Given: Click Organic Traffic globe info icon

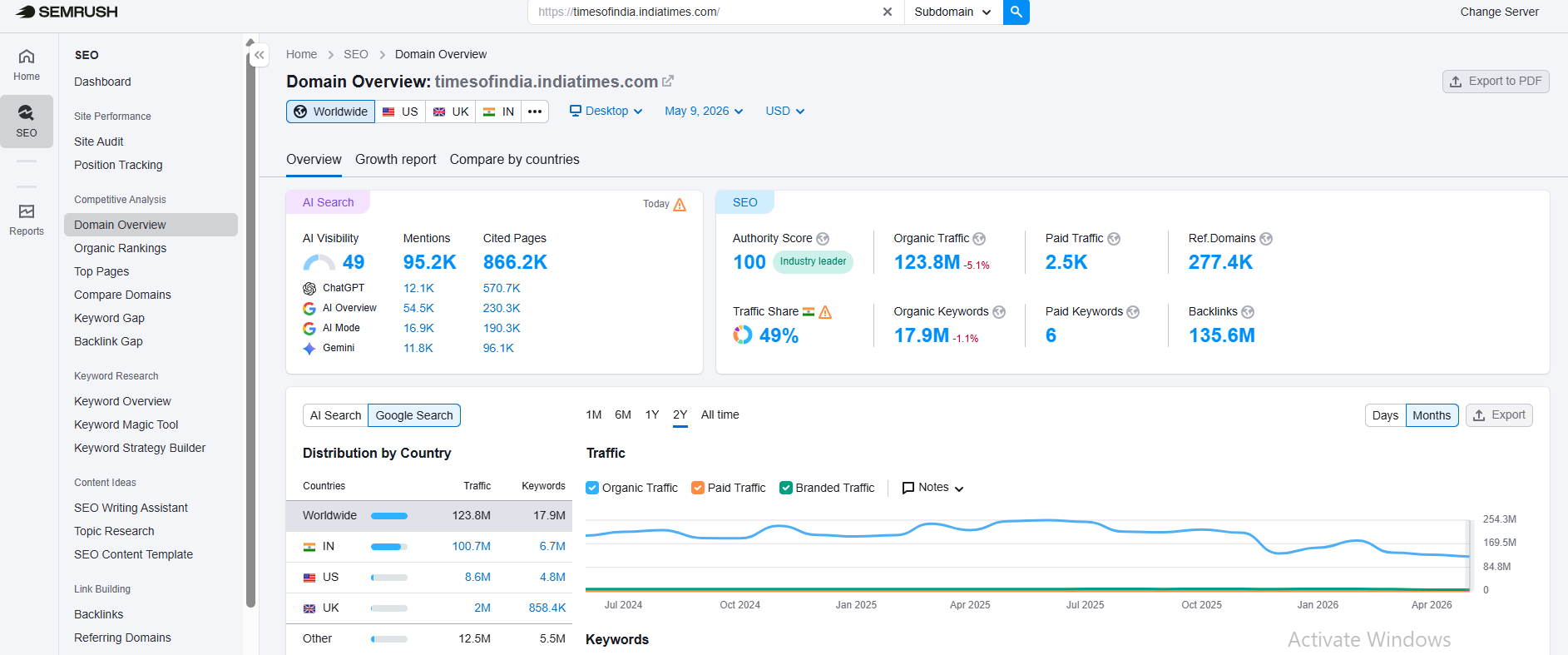Looking at the screenshot, I should point(979,239).
